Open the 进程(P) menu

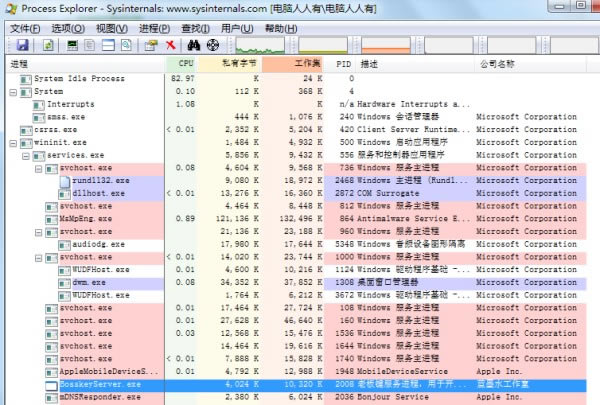click(x=154, y=29)
